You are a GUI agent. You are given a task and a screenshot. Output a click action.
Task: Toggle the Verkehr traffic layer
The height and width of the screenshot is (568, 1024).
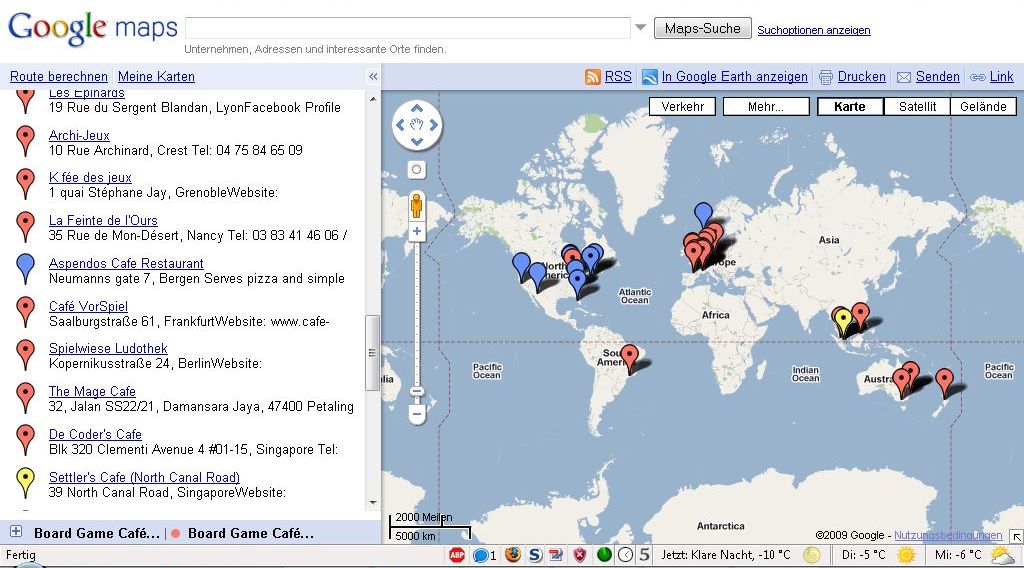pos(682,106)
